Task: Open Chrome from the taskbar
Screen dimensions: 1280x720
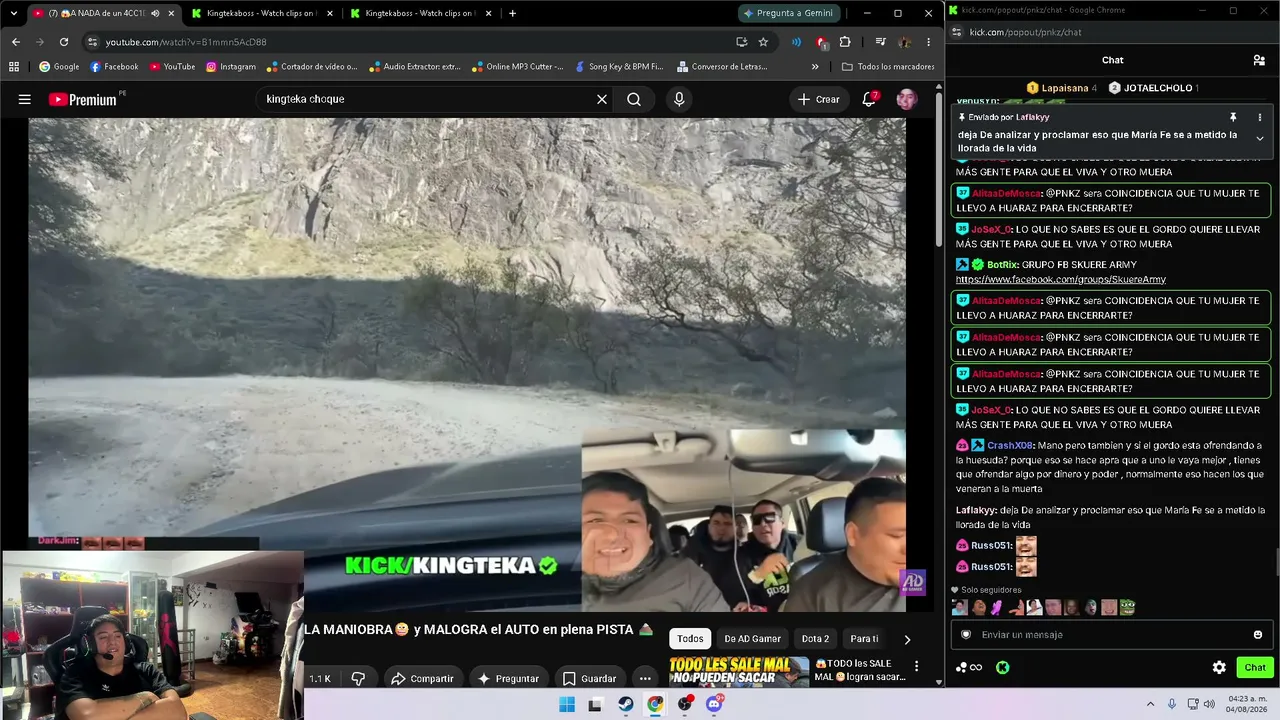Action: (654, 704)
